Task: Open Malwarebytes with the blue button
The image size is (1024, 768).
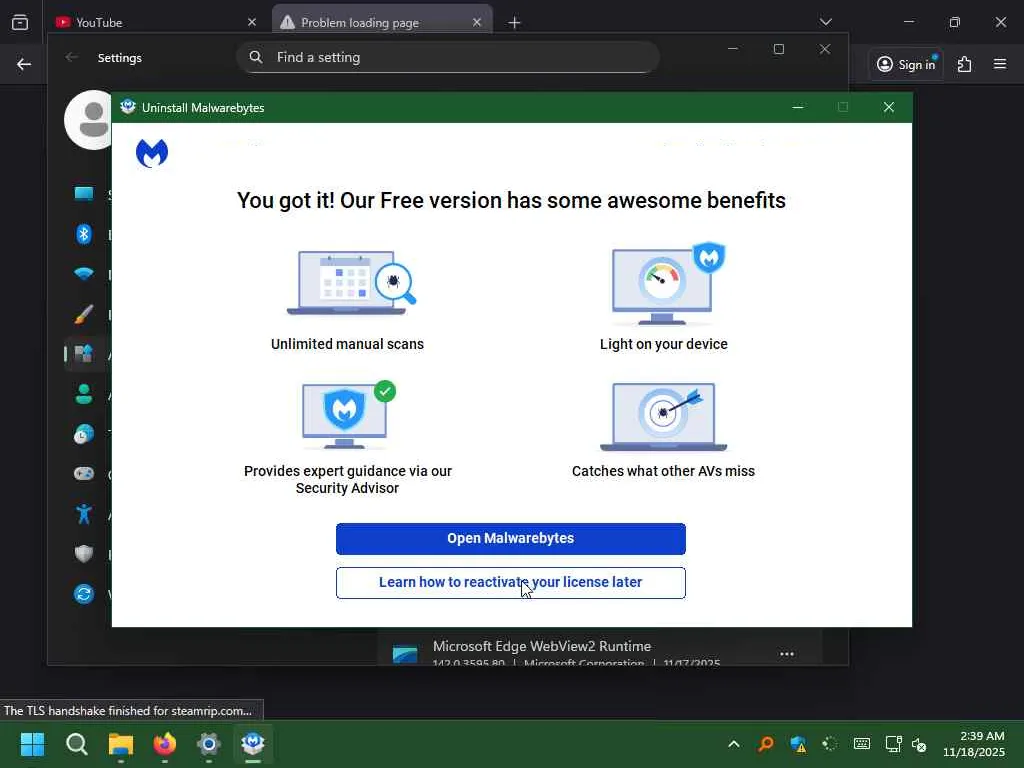Action: click(511, 539)
